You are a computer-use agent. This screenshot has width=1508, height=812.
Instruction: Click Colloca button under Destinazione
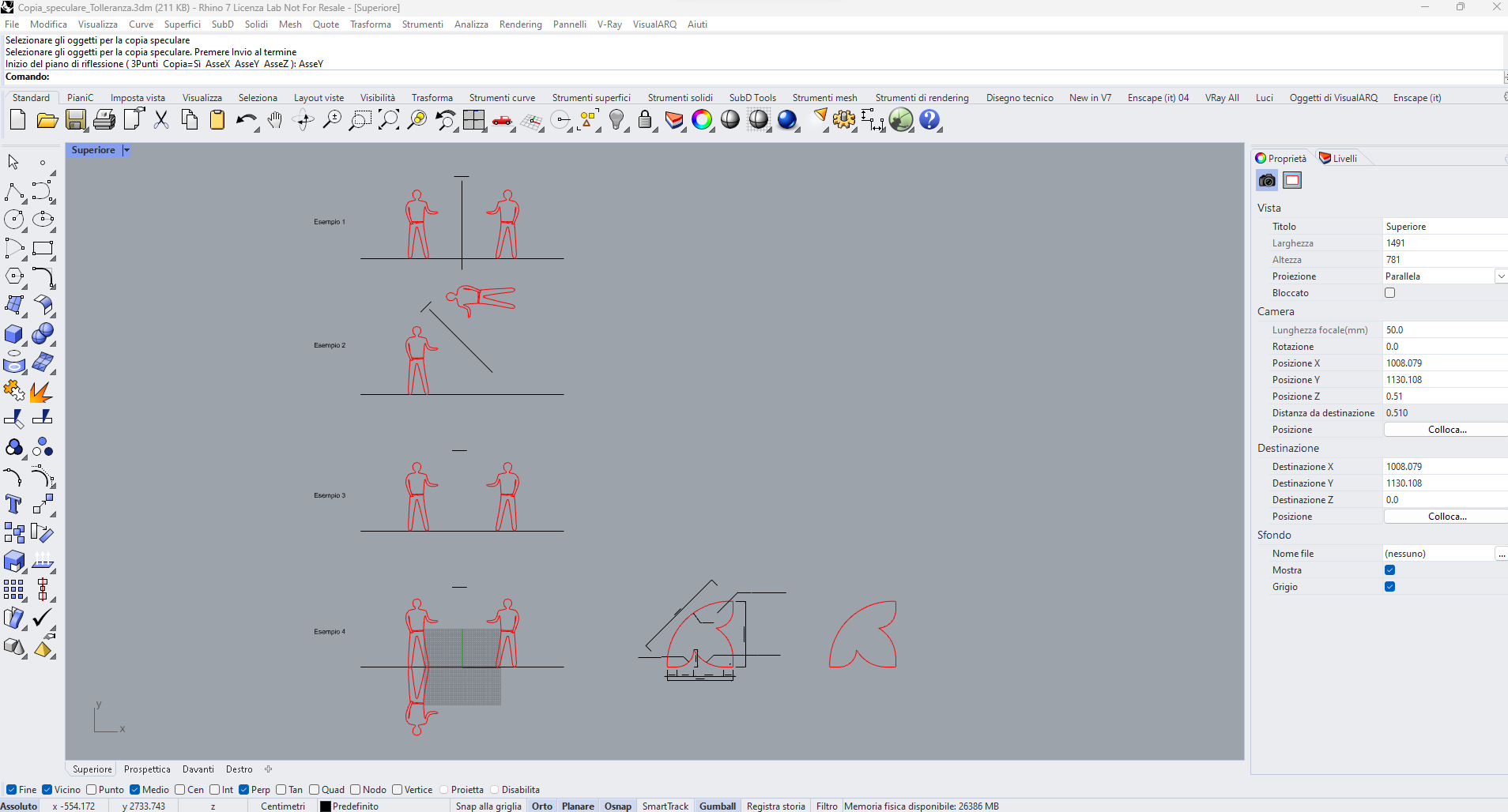tap(1446, 517)
